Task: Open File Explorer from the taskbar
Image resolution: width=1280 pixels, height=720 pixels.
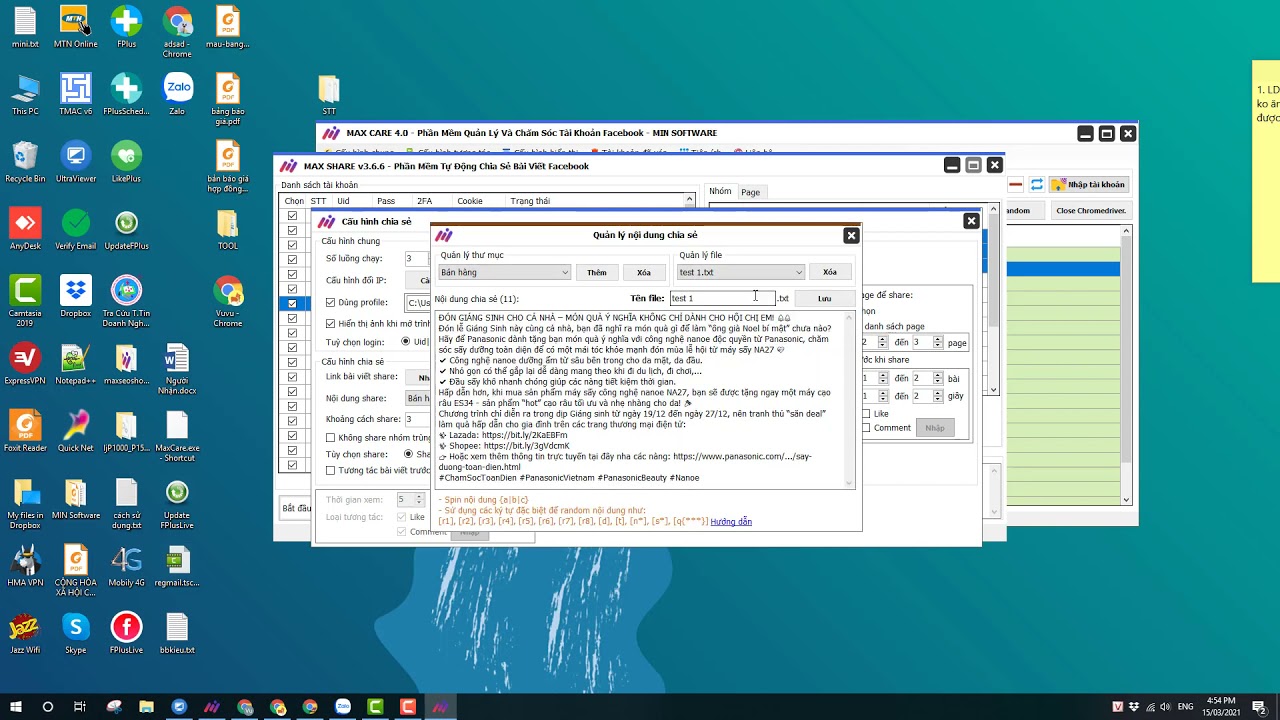Action: coord(146,707)
